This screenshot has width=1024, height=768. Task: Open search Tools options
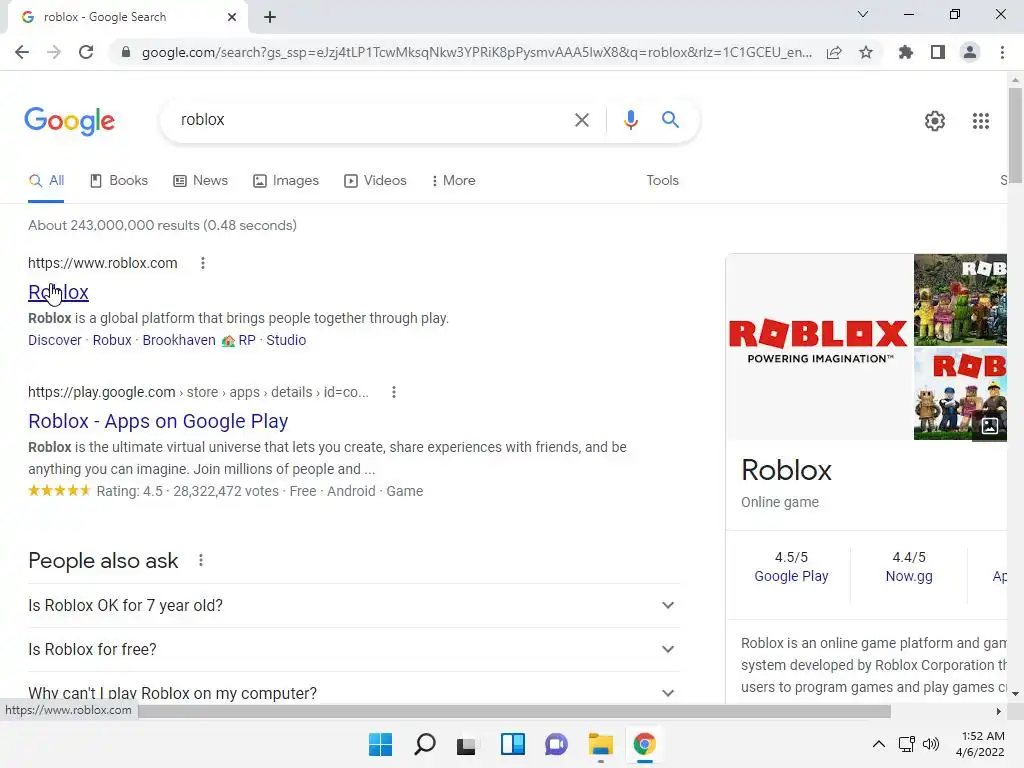(x=662, y=180)
